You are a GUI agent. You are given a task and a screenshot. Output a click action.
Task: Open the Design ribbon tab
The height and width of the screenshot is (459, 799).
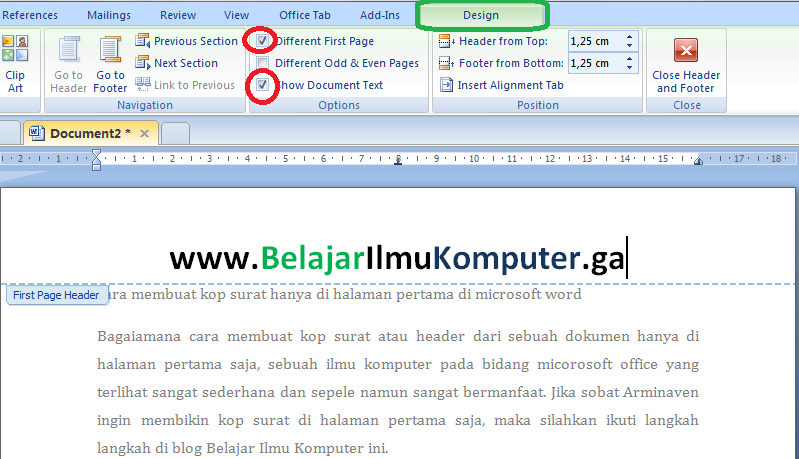(x=481, y=15)
